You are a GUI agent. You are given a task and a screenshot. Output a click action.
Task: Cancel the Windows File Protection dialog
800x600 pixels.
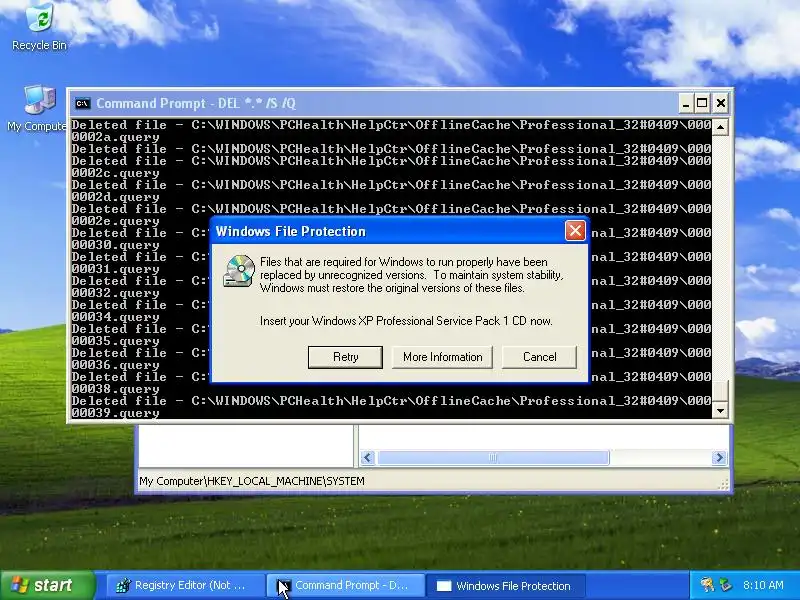[x=539, y=357]
